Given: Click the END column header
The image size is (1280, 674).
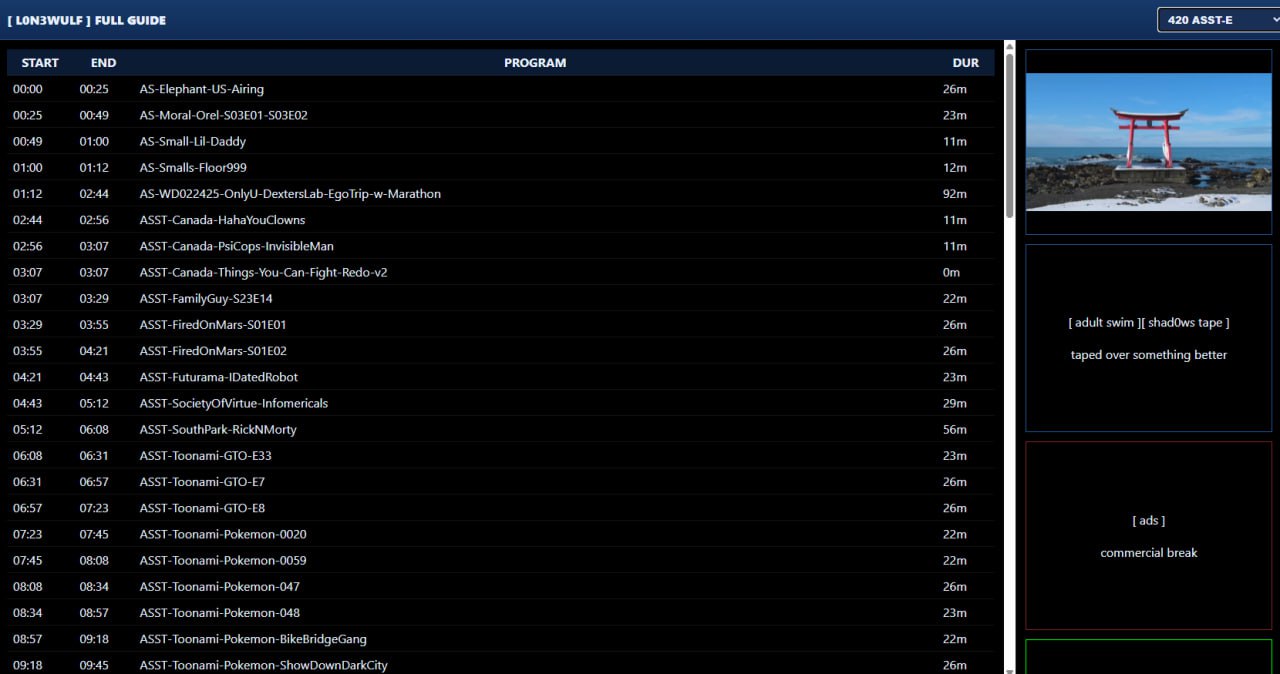Looking at the screenshot, I should click(103, 63).
